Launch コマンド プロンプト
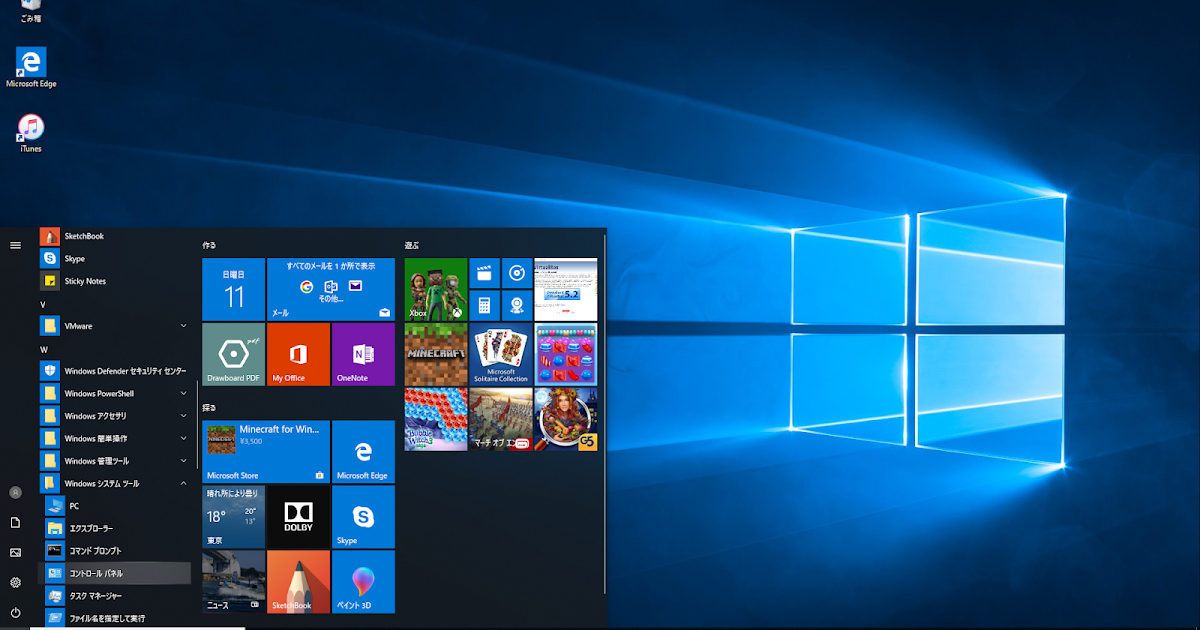1200x630 pixels. tap(114, 551)
